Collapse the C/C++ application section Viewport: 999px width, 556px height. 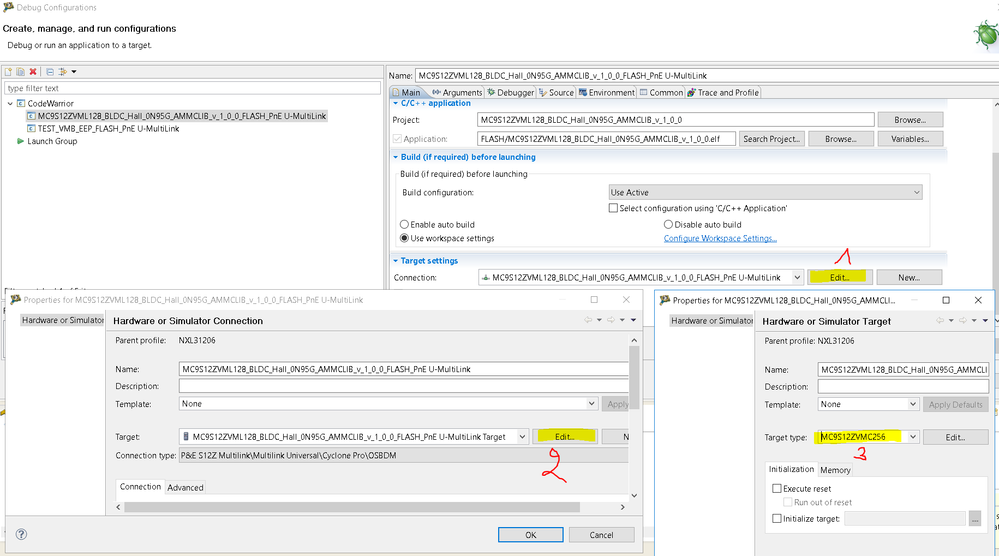coord(396,103)
